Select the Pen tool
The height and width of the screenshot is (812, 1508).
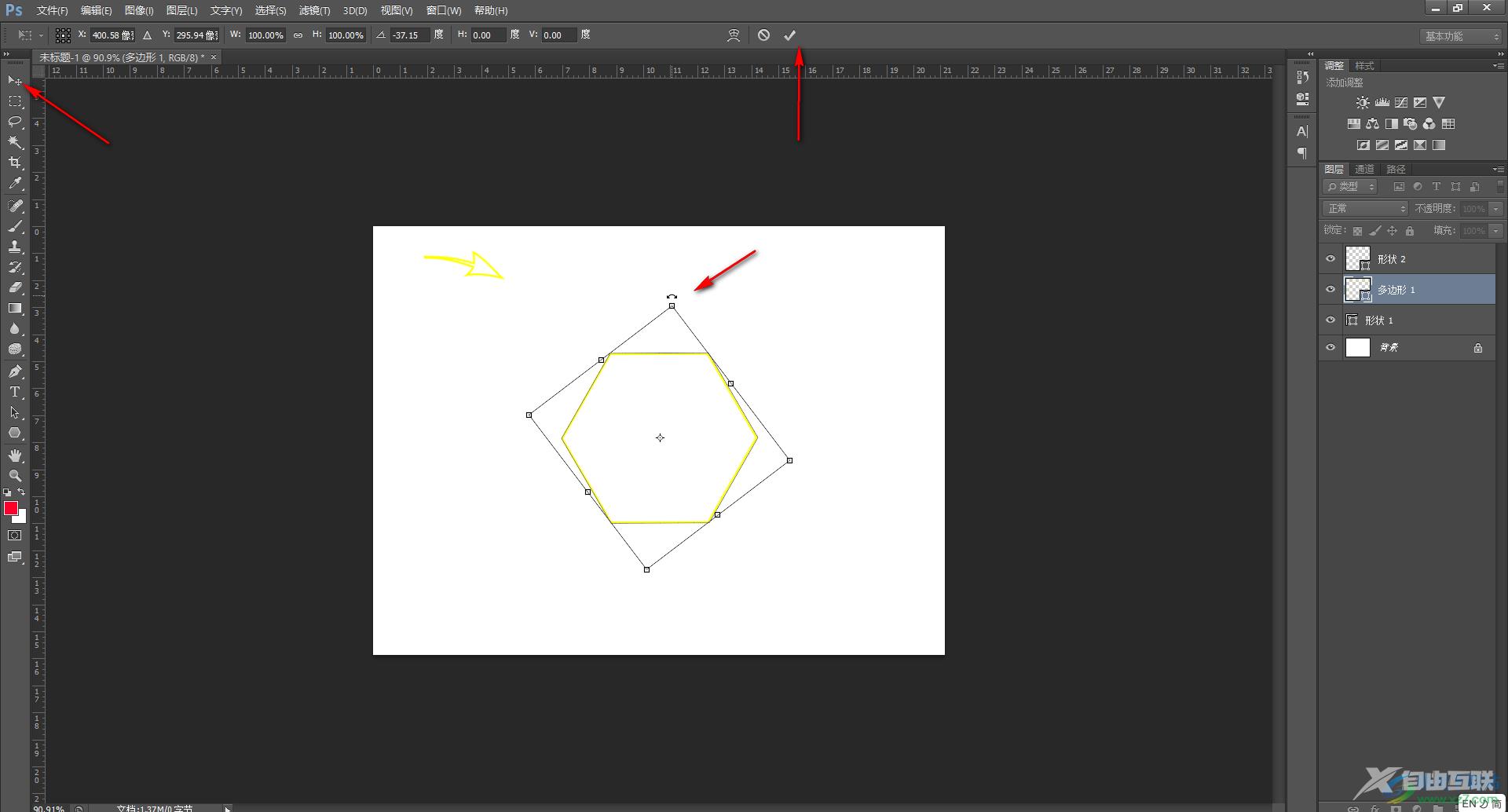15,371
